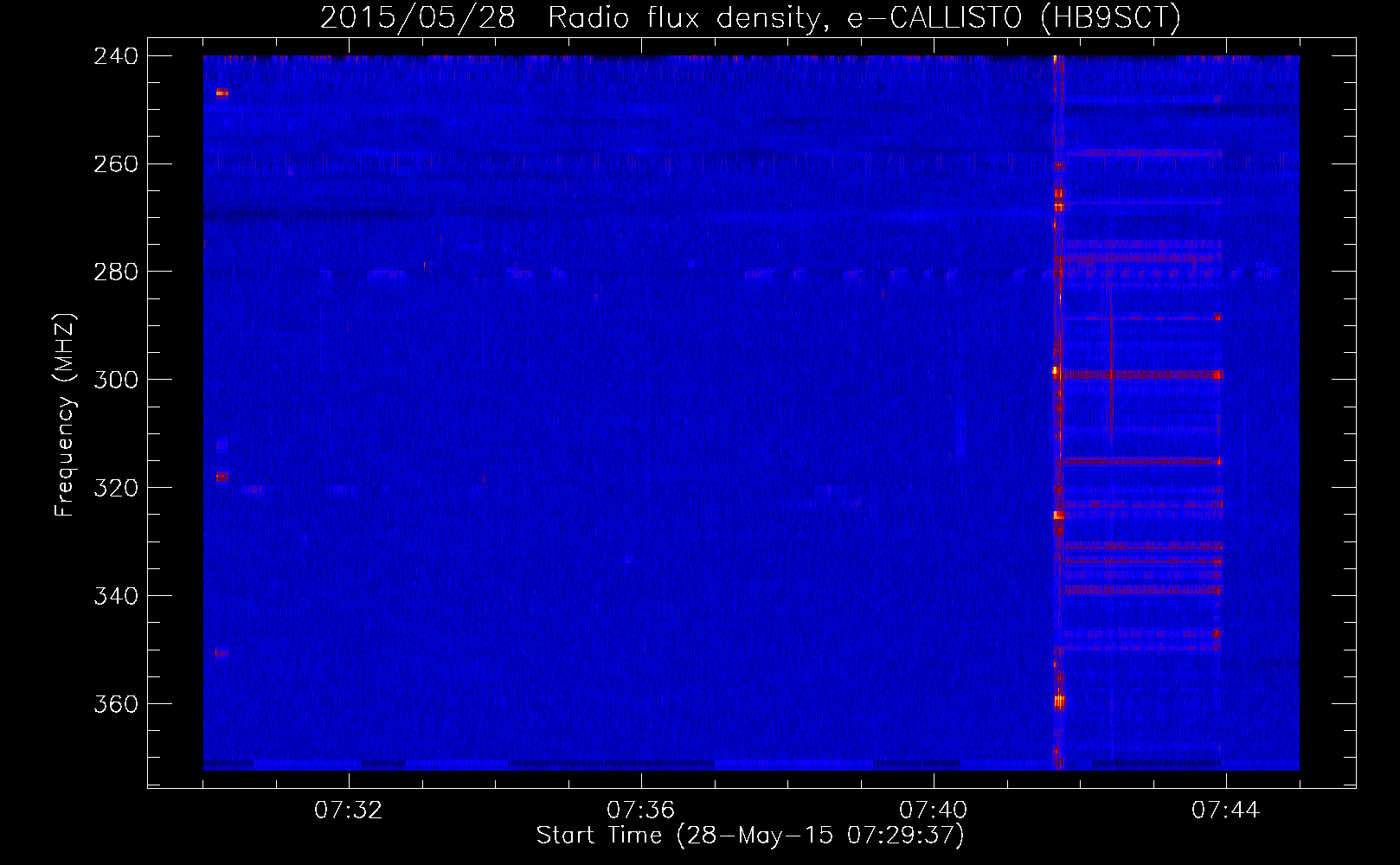1400x865 pixels.
Task: Click the 300 frequency tick label
Action: [115, 381]
